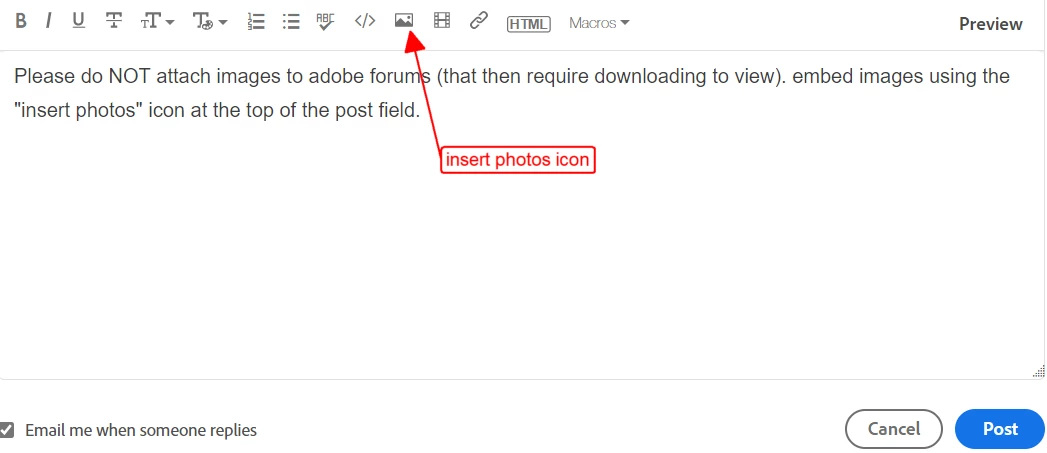Open the Macros dropdown

pos(599,23)
